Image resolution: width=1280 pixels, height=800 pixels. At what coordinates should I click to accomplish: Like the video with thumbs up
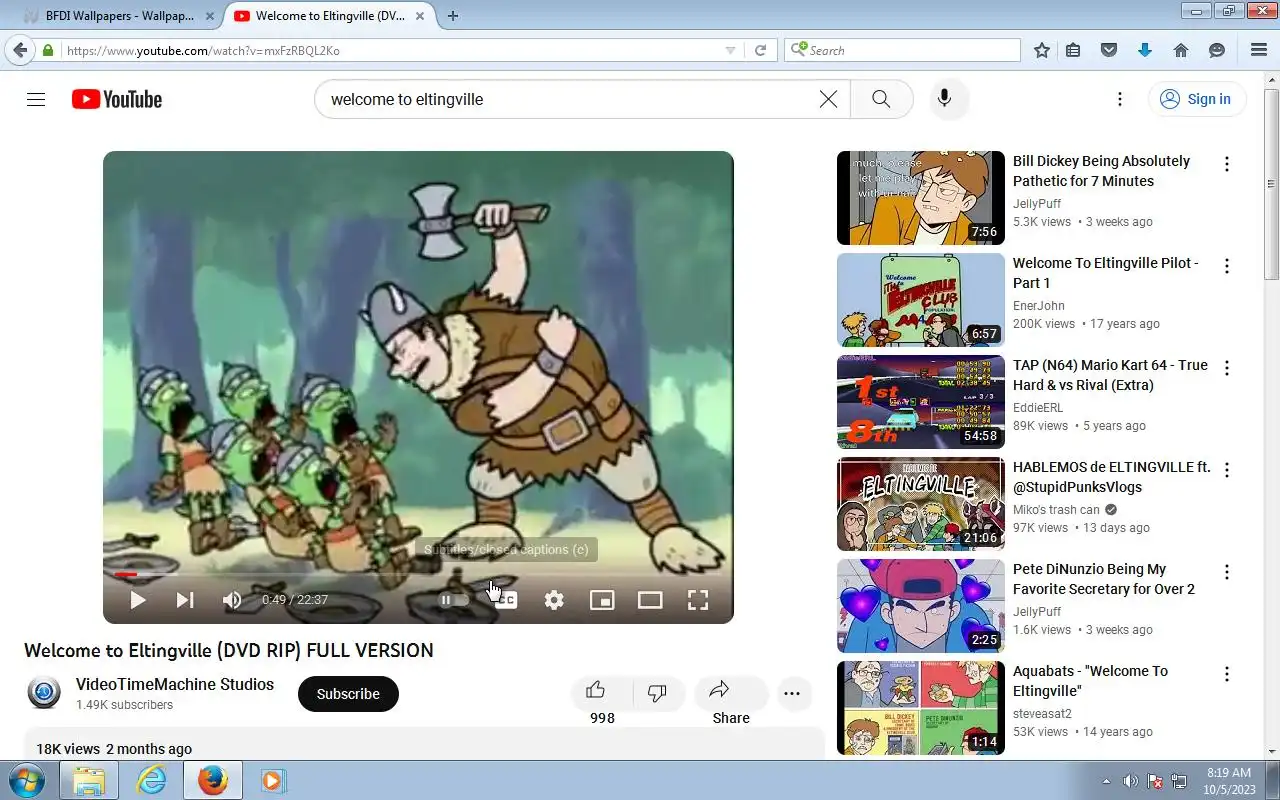click(596, 690)
